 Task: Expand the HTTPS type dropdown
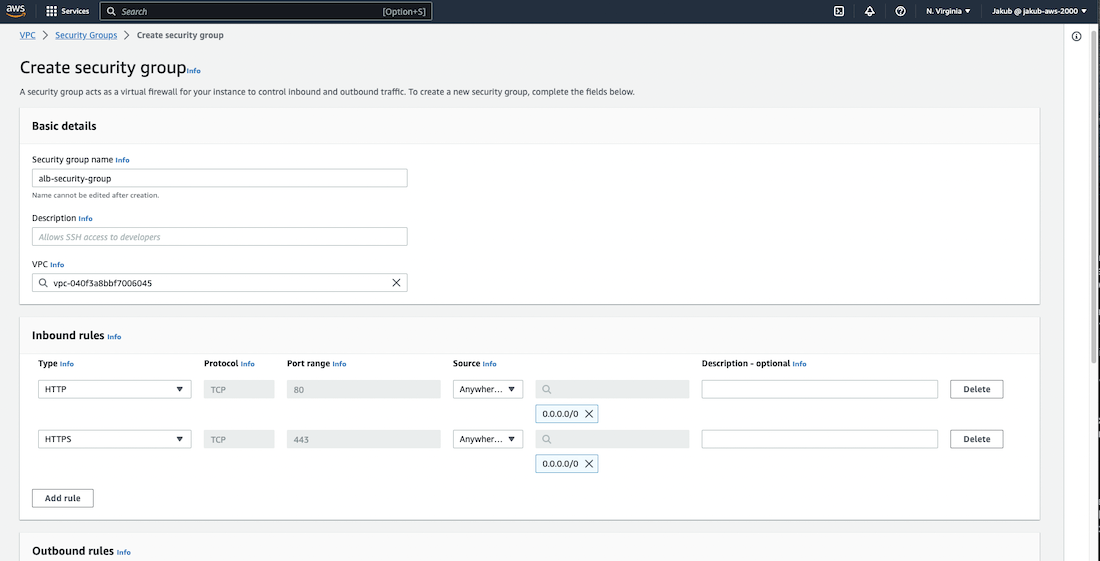coord(114,439)
